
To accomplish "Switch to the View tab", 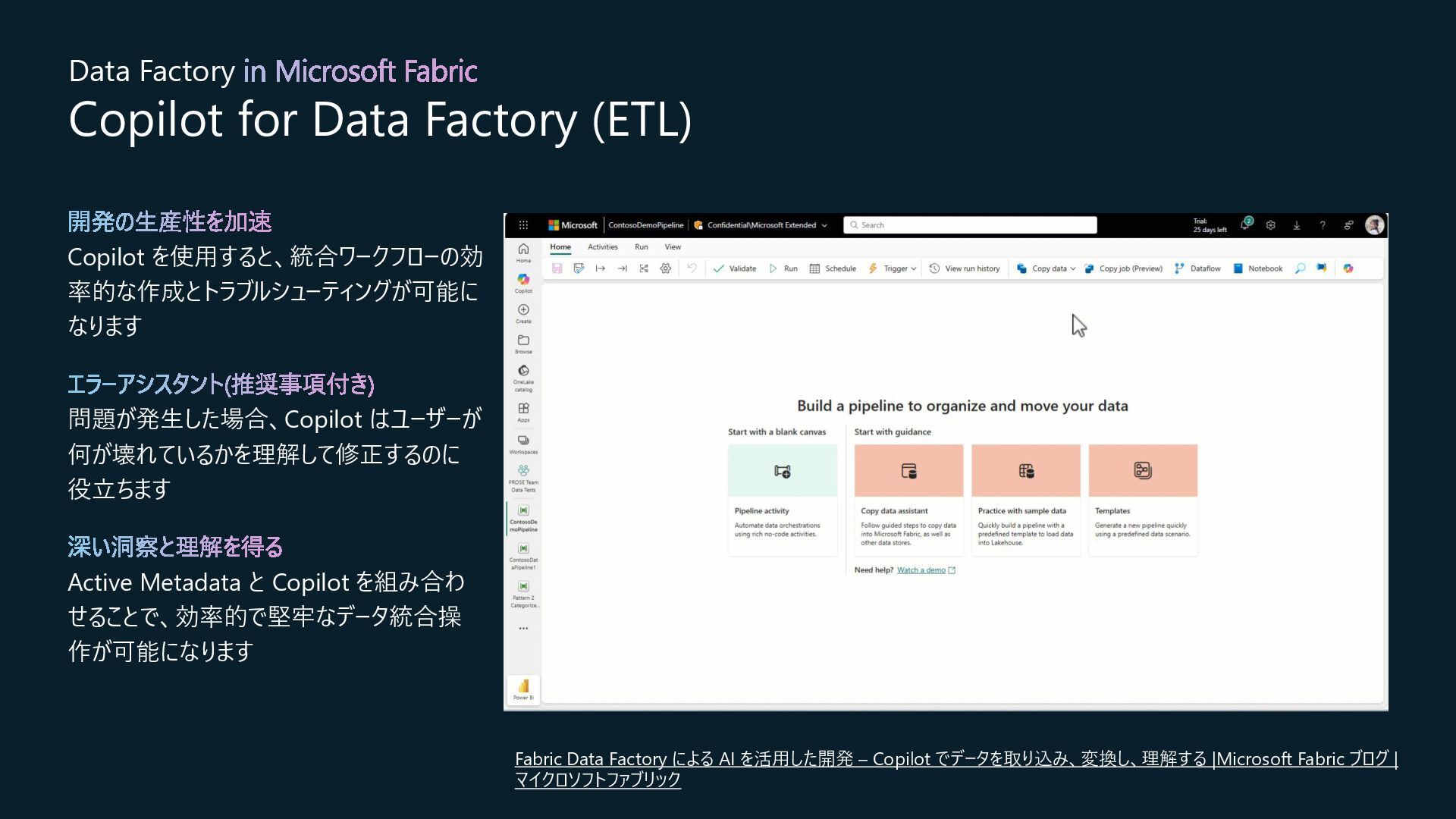I will pyautogui.click(x=673, y=247).
